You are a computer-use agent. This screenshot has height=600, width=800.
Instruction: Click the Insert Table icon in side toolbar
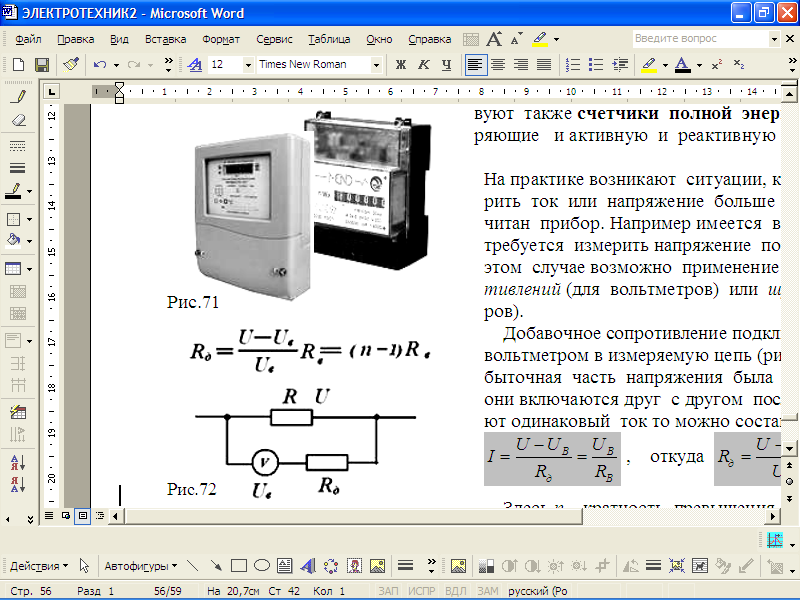click(x=14, y=268)
